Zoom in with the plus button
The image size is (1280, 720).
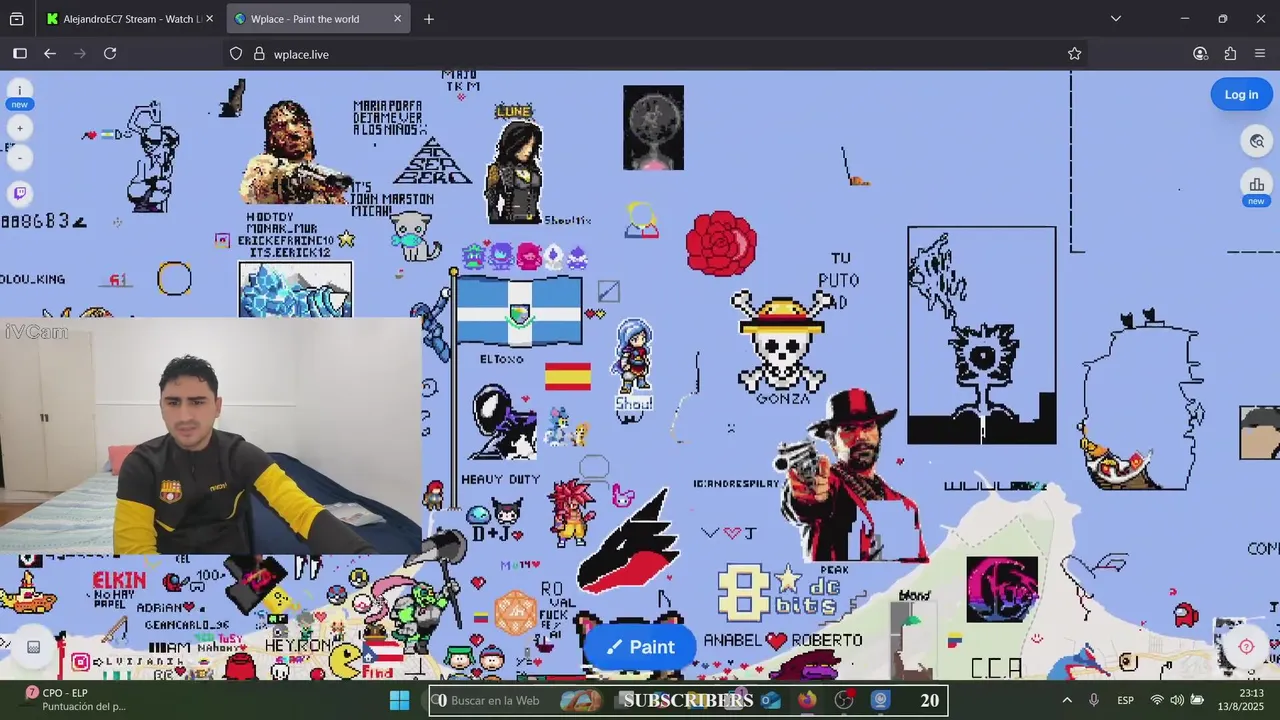19,128
